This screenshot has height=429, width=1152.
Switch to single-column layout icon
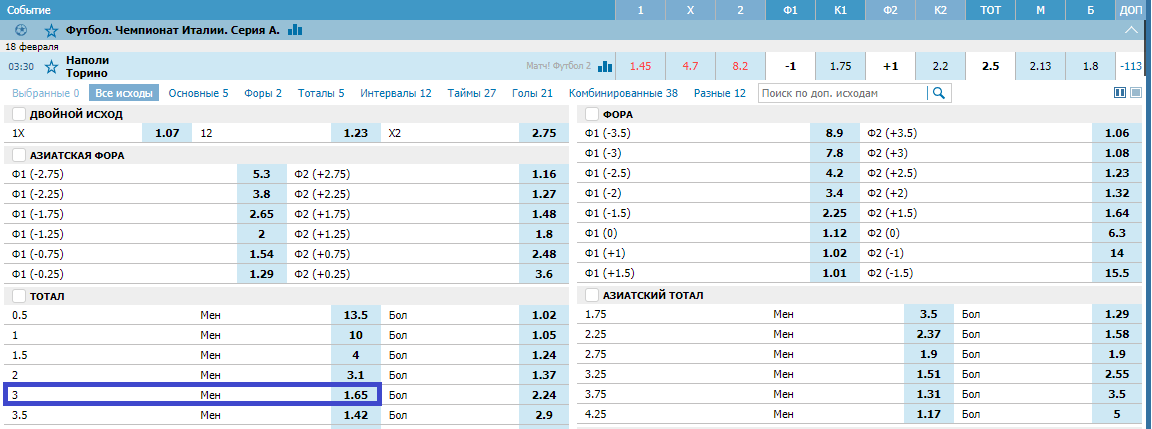click(1136, 93)
